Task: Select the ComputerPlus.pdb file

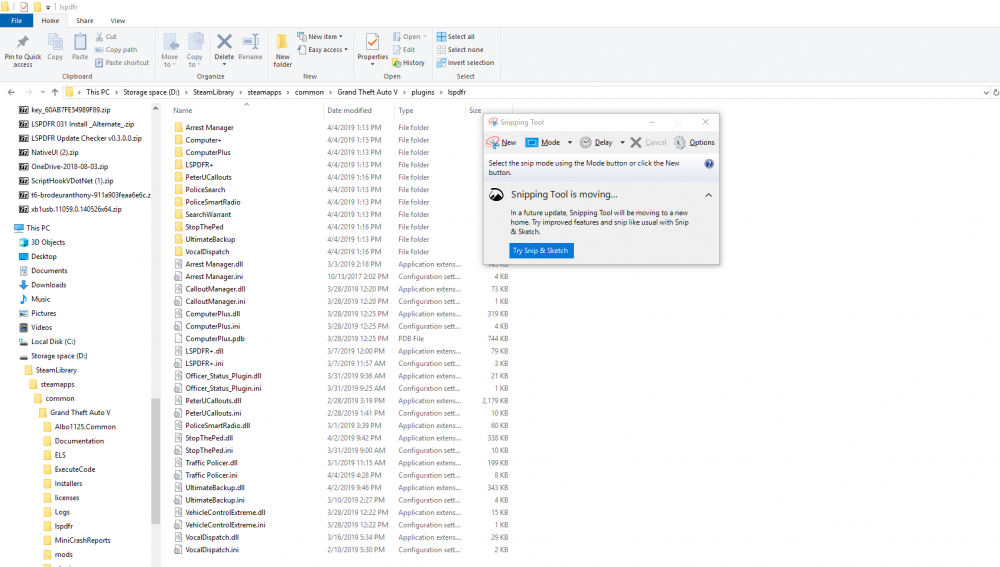Action: 215,339
